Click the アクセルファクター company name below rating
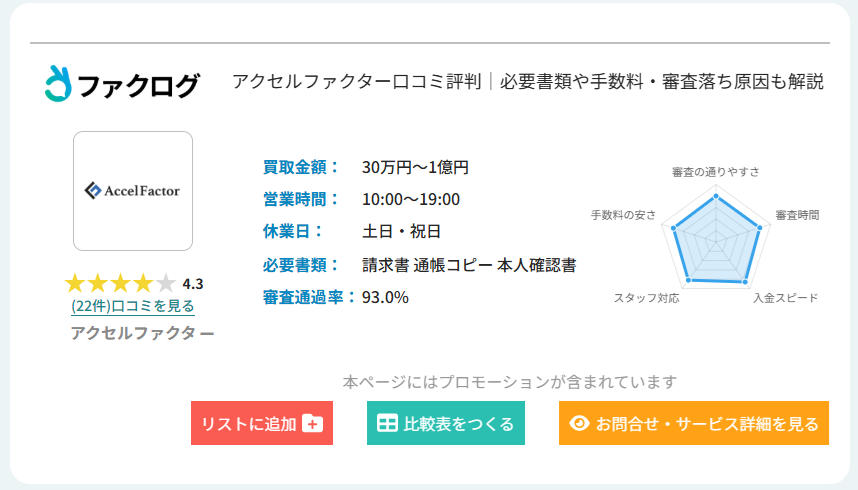Viewport: 858px width, 490px height. (x=142, y=332)
